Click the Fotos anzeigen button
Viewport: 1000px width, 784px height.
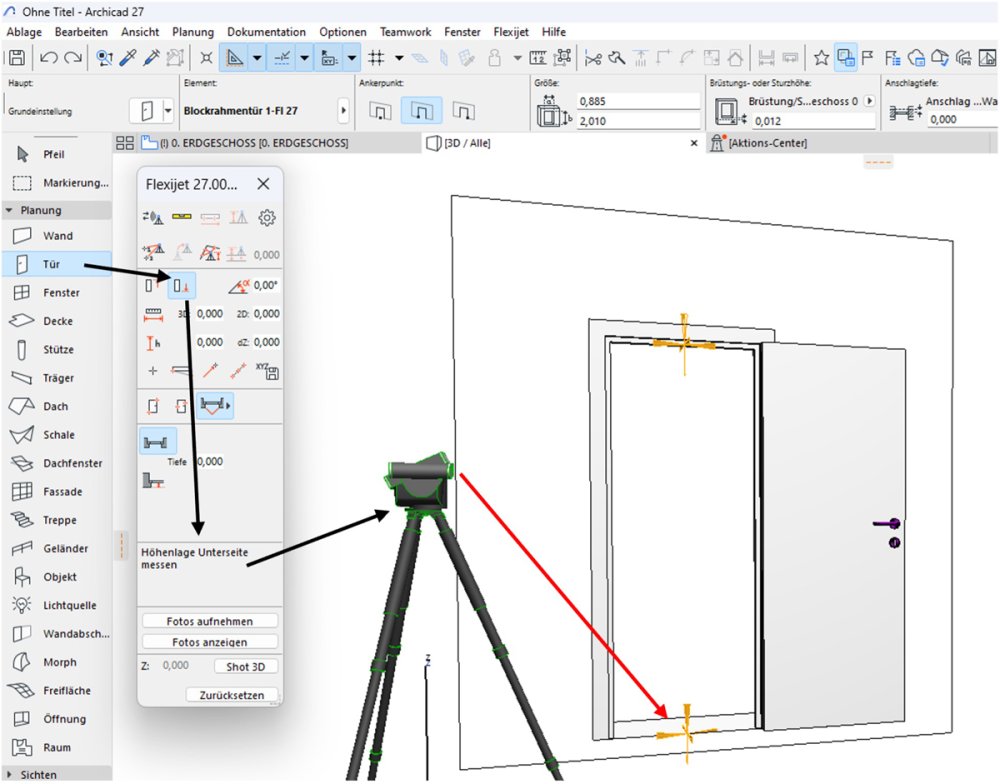[x=210, y=642]
